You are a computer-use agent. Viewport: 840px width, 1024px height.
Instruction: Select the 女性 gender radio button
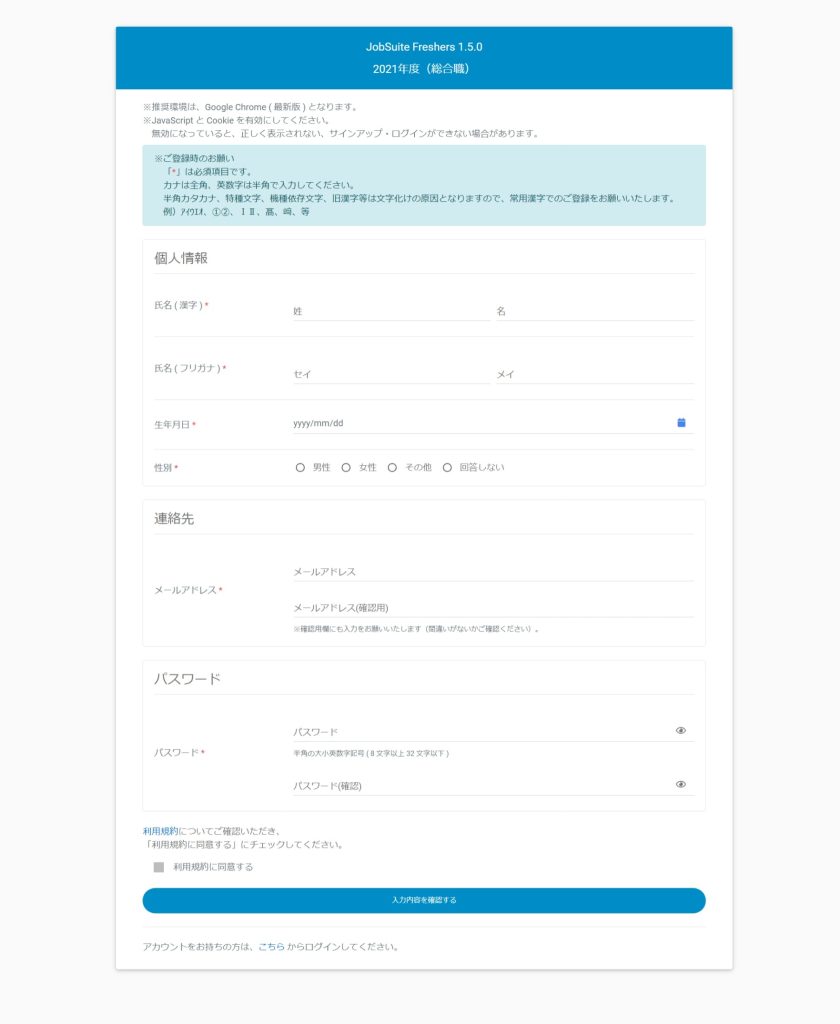(x=346, y=467)
